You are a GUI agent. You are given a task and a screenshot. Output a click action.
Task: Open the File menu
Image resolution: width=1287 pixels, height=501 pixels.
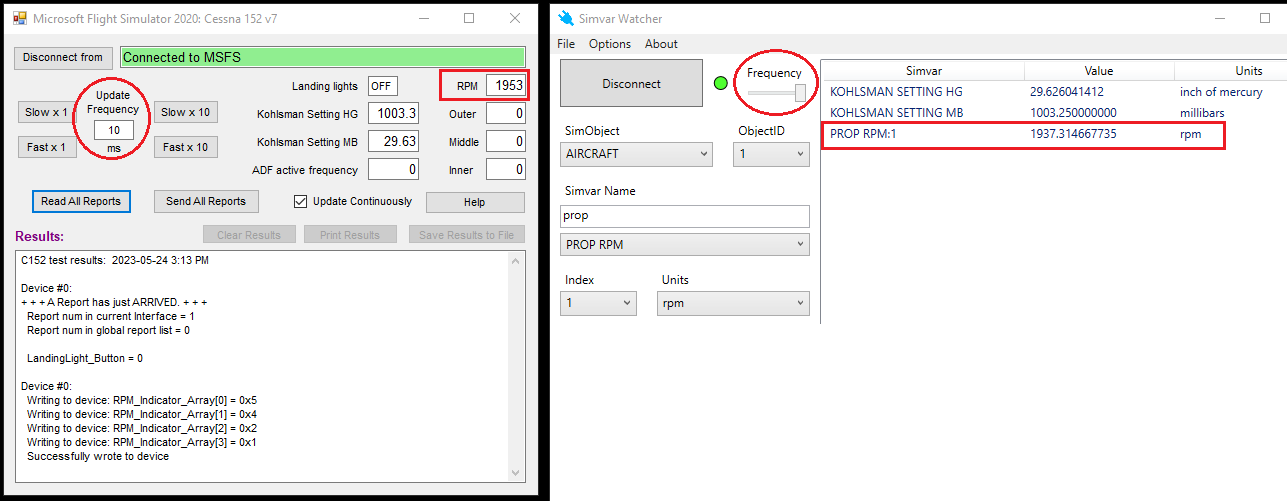pos(566,44)
